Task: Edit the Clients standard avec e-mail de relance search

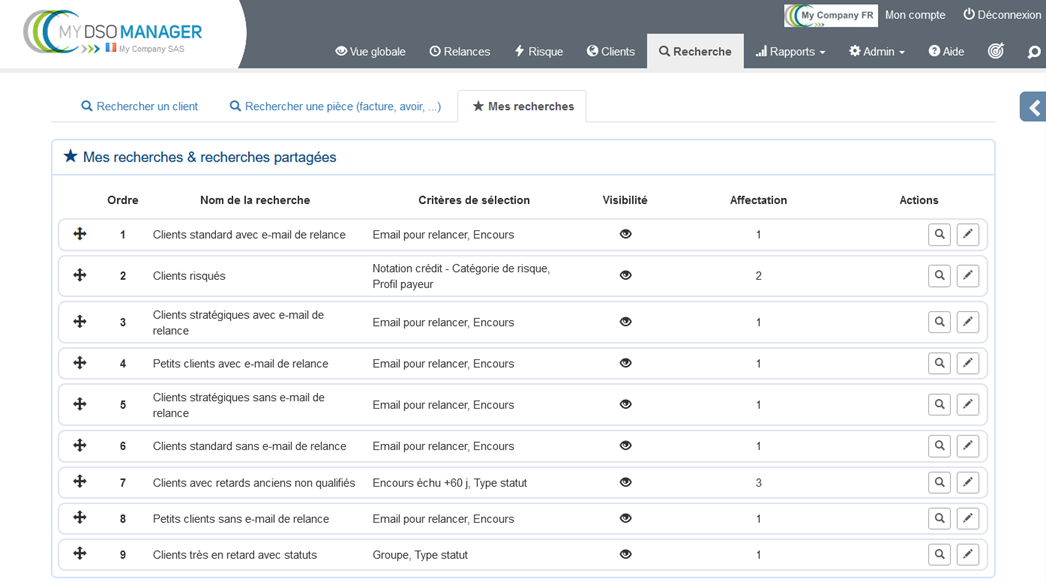Action: 967,235
